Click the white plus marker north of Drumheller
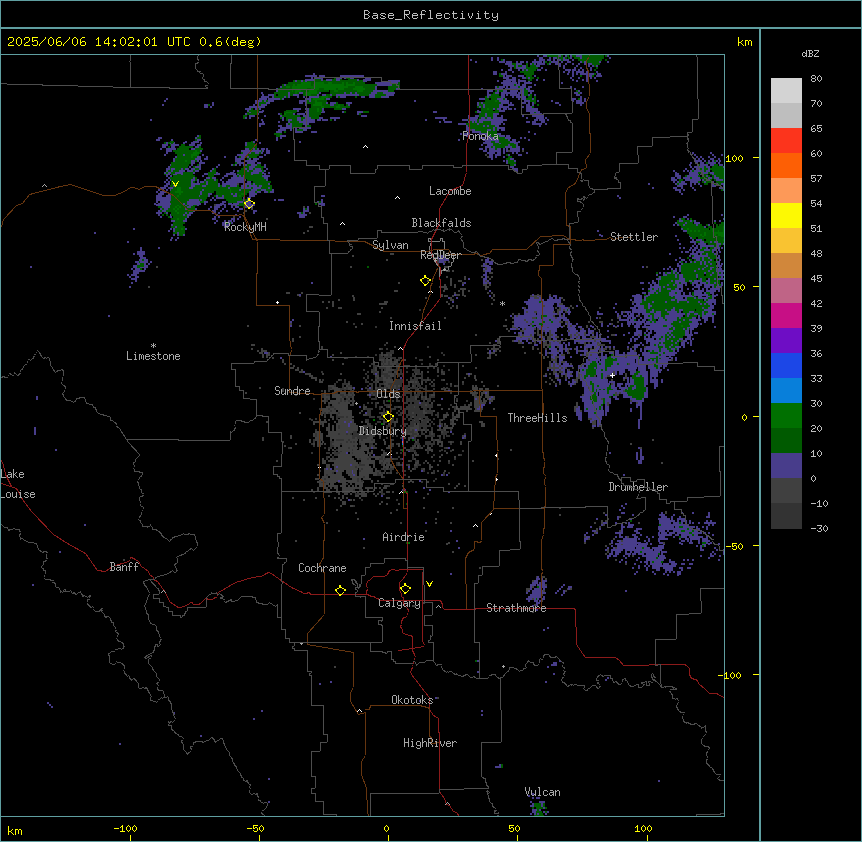862x842 pixels. coord(612,375)
